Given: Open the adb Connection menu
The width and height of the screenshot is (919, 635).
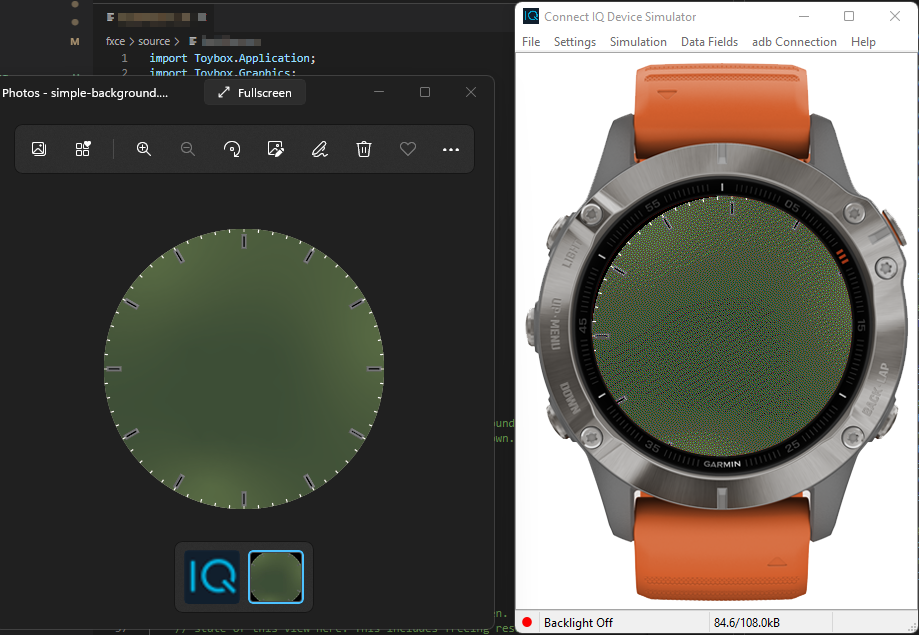Looking at the screenshot, I should click(x=794, y=42).
